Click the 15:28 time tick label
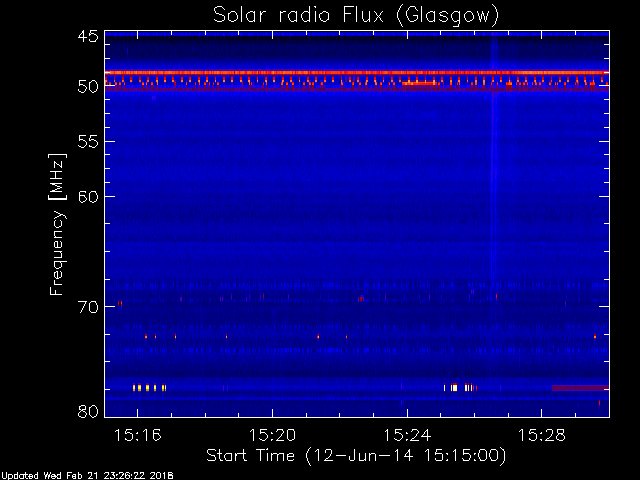640x480 pixels. [542, 435]
